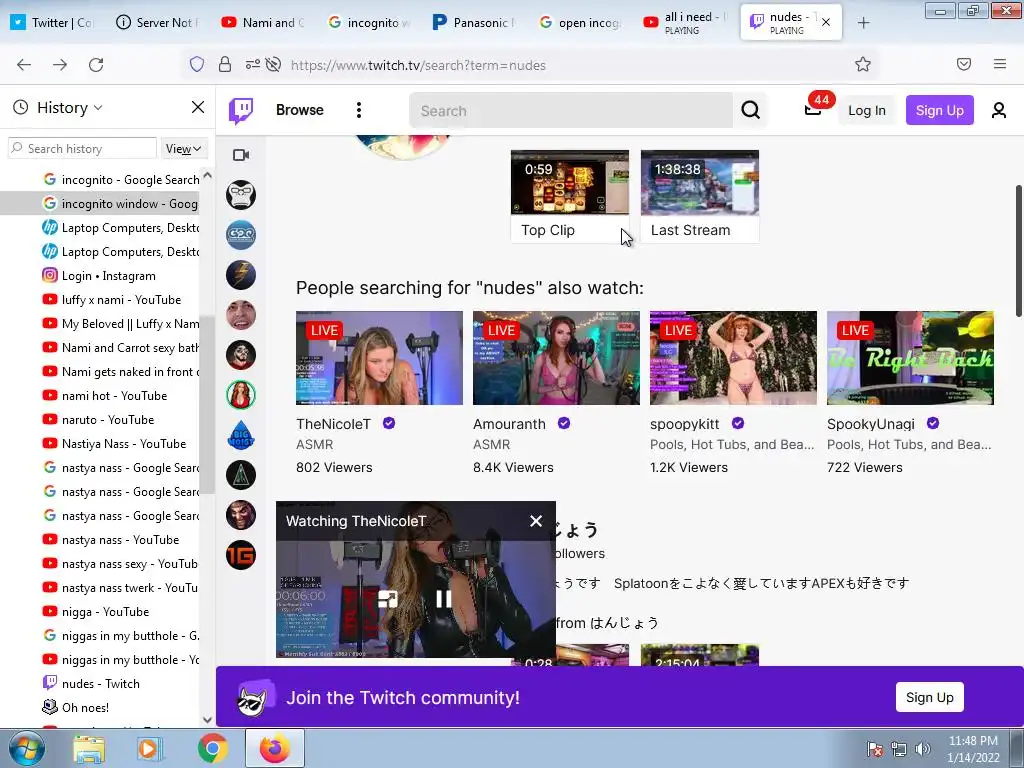
Task: Click the camera icon atop the channels sidebar
Action: (x=241, y=155)
